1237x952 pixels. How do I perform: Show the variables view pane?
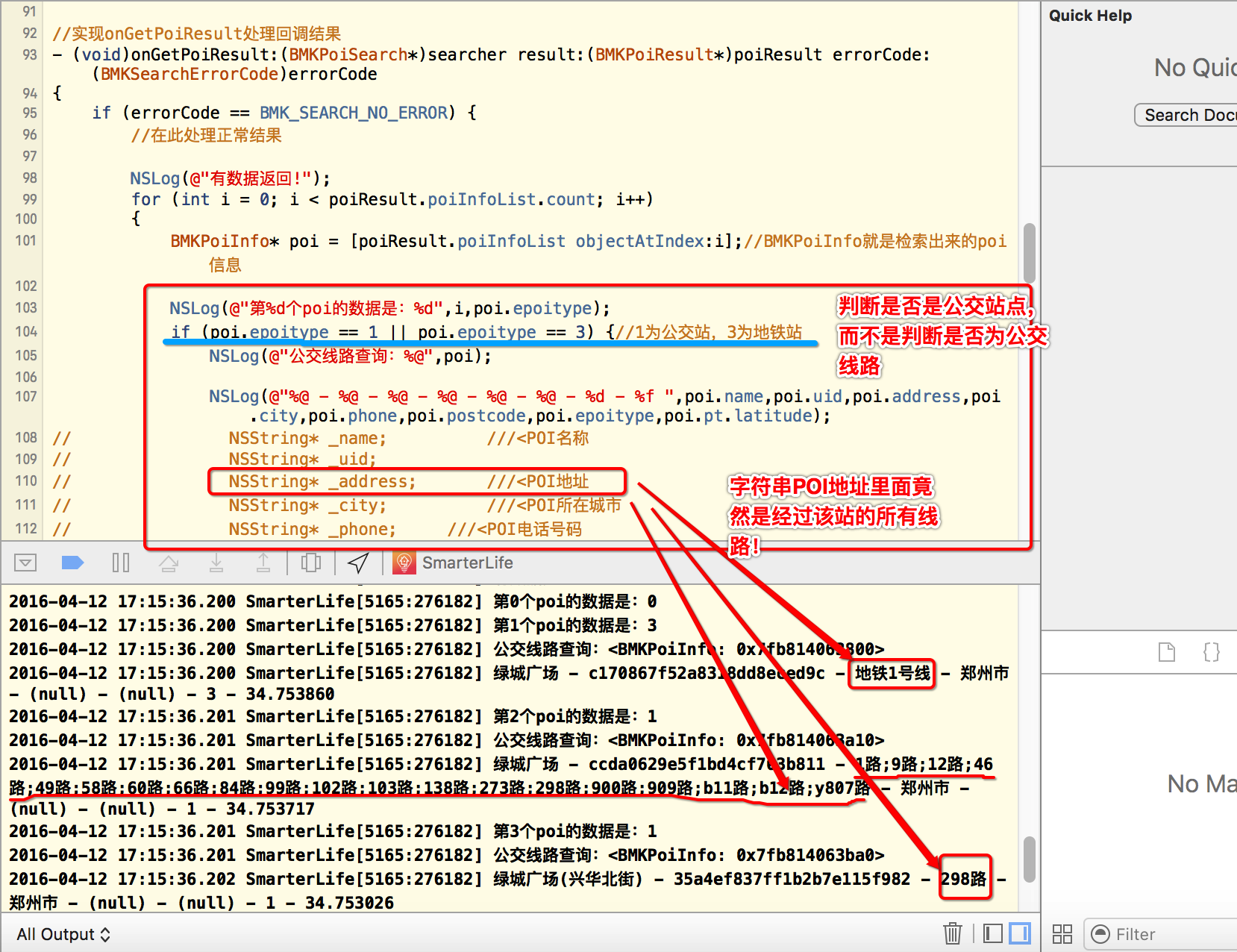click(992, 933)
